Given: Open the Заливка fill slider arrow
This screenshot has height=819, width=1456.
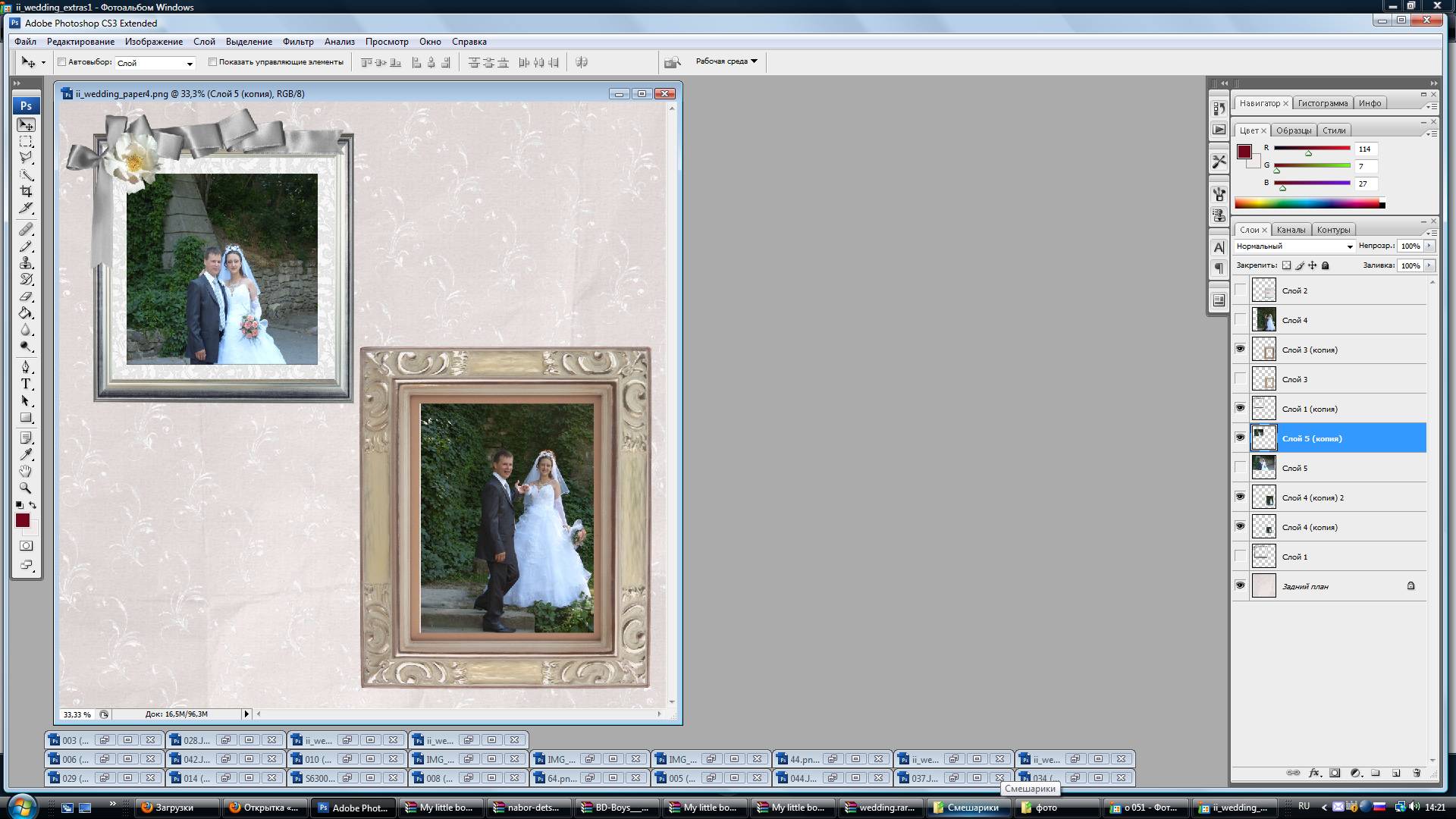Looking at the screenshot, I should (1429, 265).
